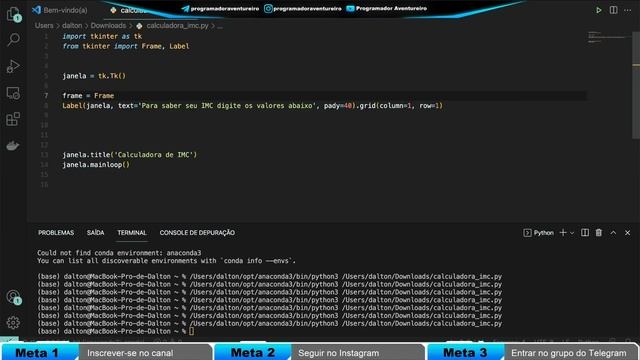The height and width of the screenshot is (360, 640).
Task: Open the Accounts menu icon
Action: pyautogui.click(x=13, y=297)
